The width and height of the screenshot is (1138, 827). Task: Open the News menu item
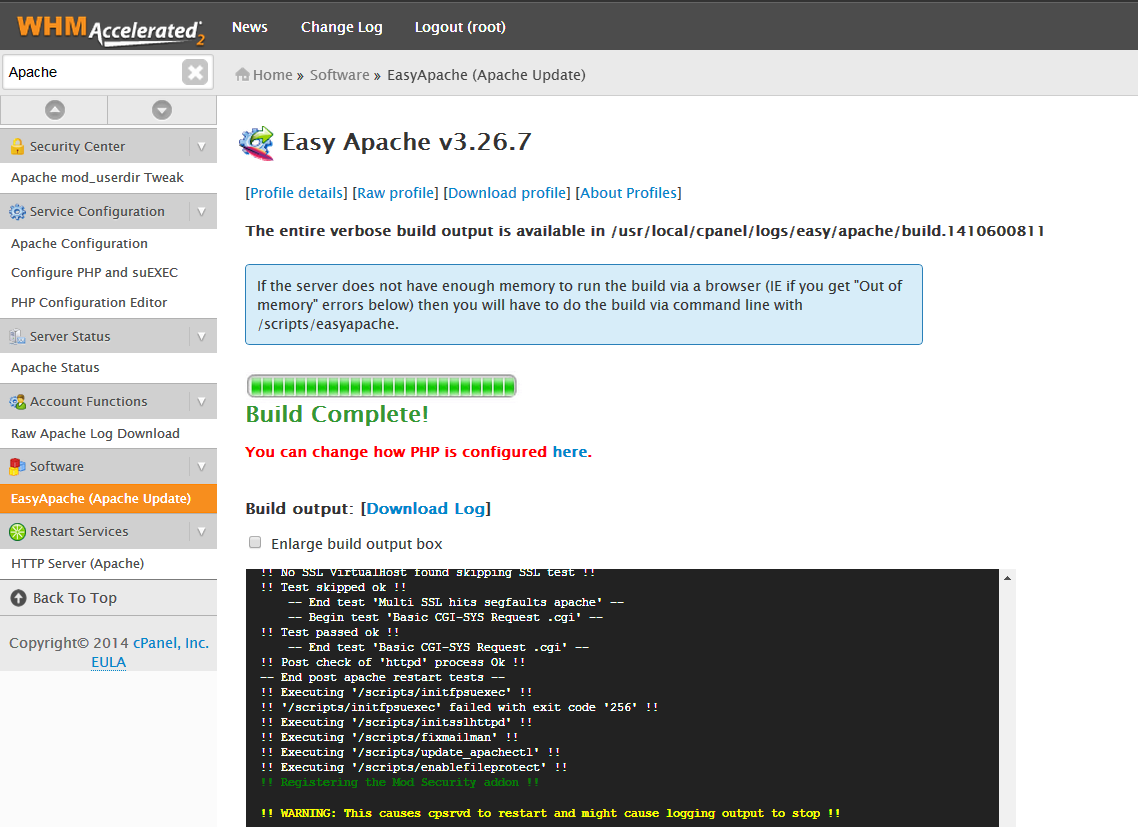coord(250,27)
